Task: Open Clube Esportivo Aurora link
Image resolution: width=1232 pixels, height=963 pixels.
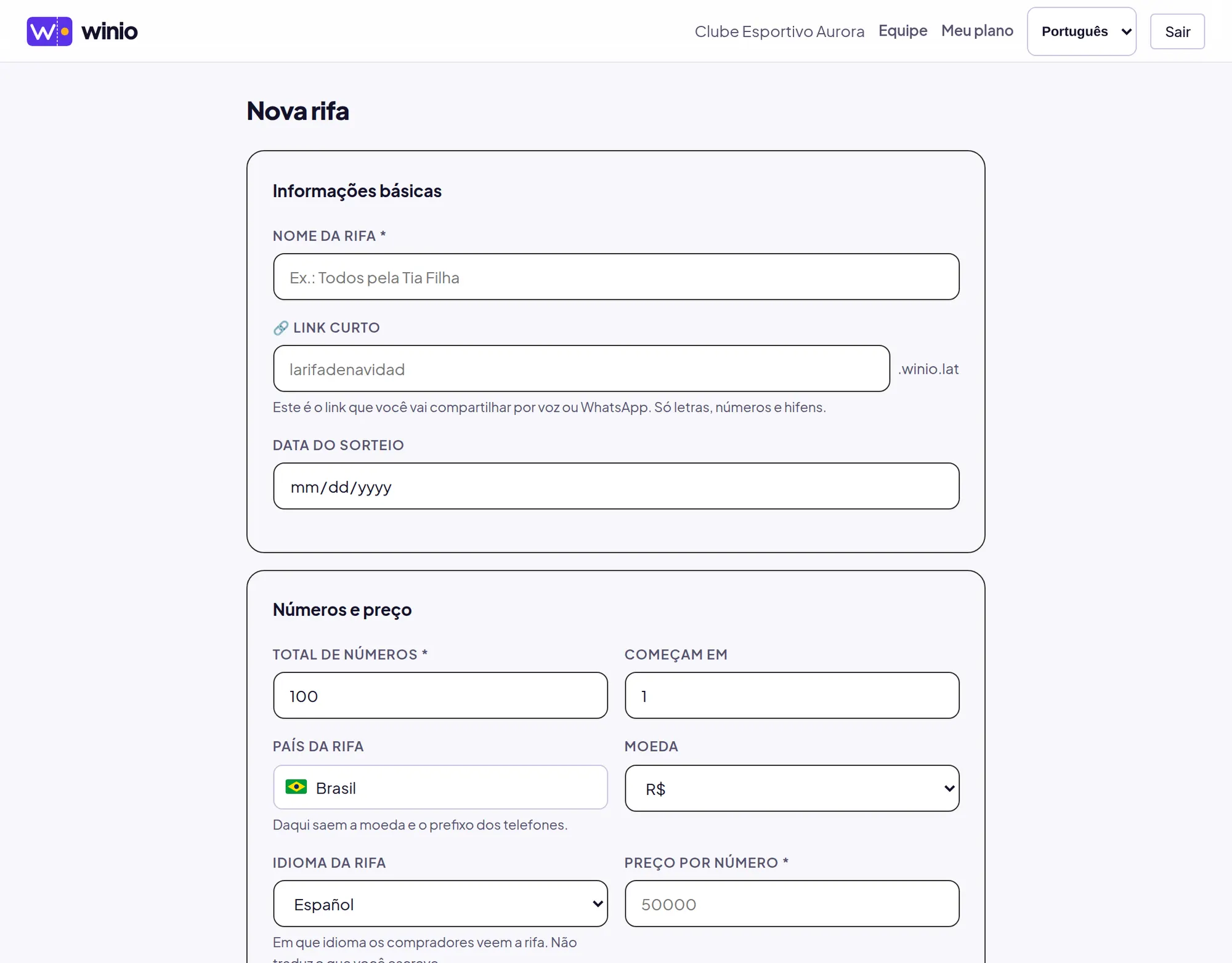Action: pyautogui.click(x=779, y=31)
